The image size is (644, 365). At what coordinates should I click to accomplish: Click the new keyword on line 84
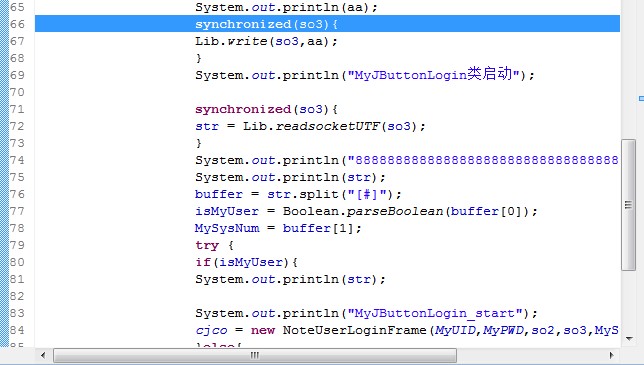pos(263,331)
